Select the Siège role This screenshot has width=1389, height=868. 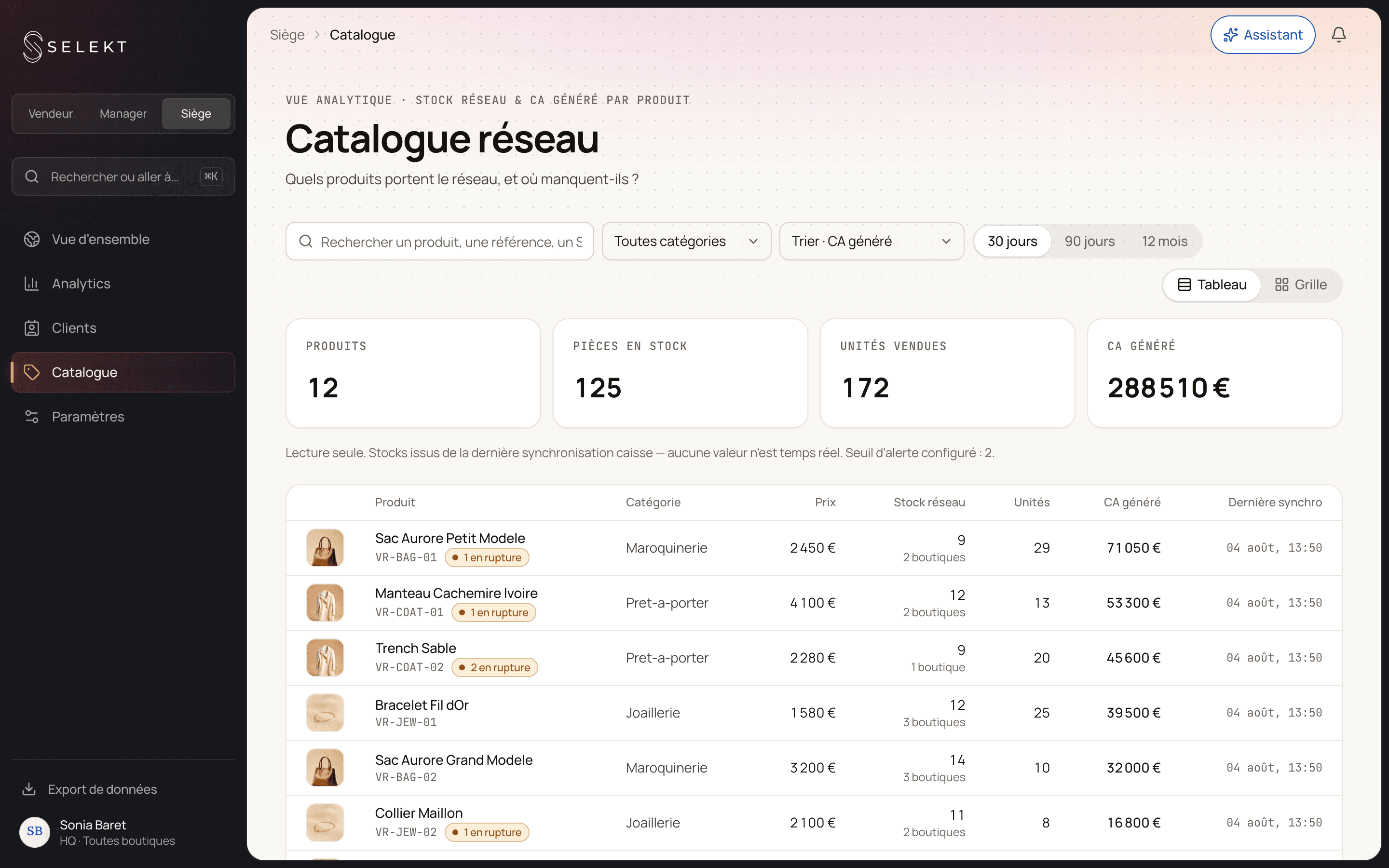click(x=196, y=114)
